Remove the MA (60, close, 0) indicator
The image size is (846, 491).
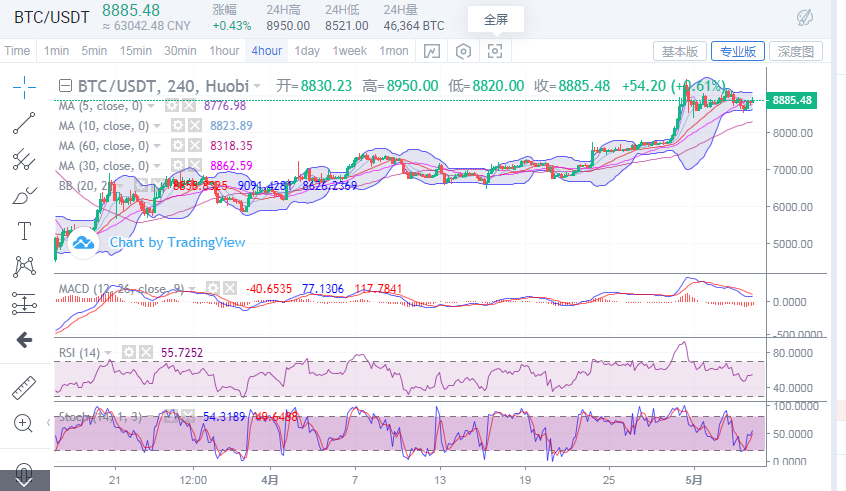(194, 146)
